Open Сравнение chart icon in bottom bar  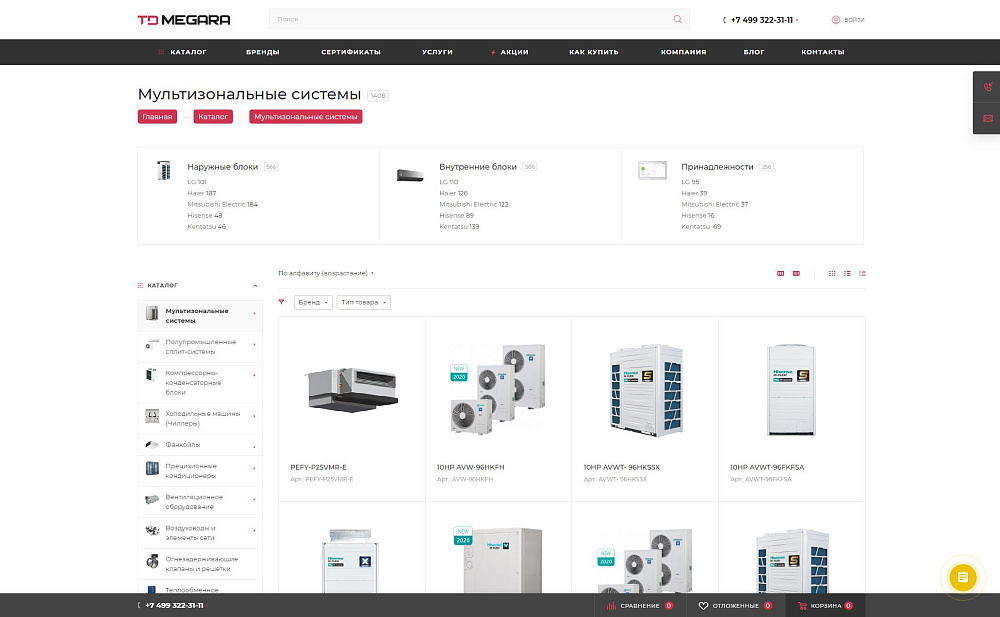[x=611, y=606]
